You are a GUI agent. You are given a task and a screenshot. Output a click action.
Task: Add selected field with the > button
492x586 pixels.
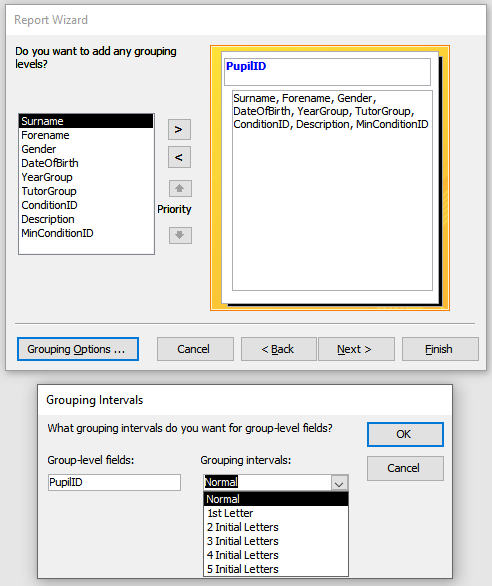179,130
